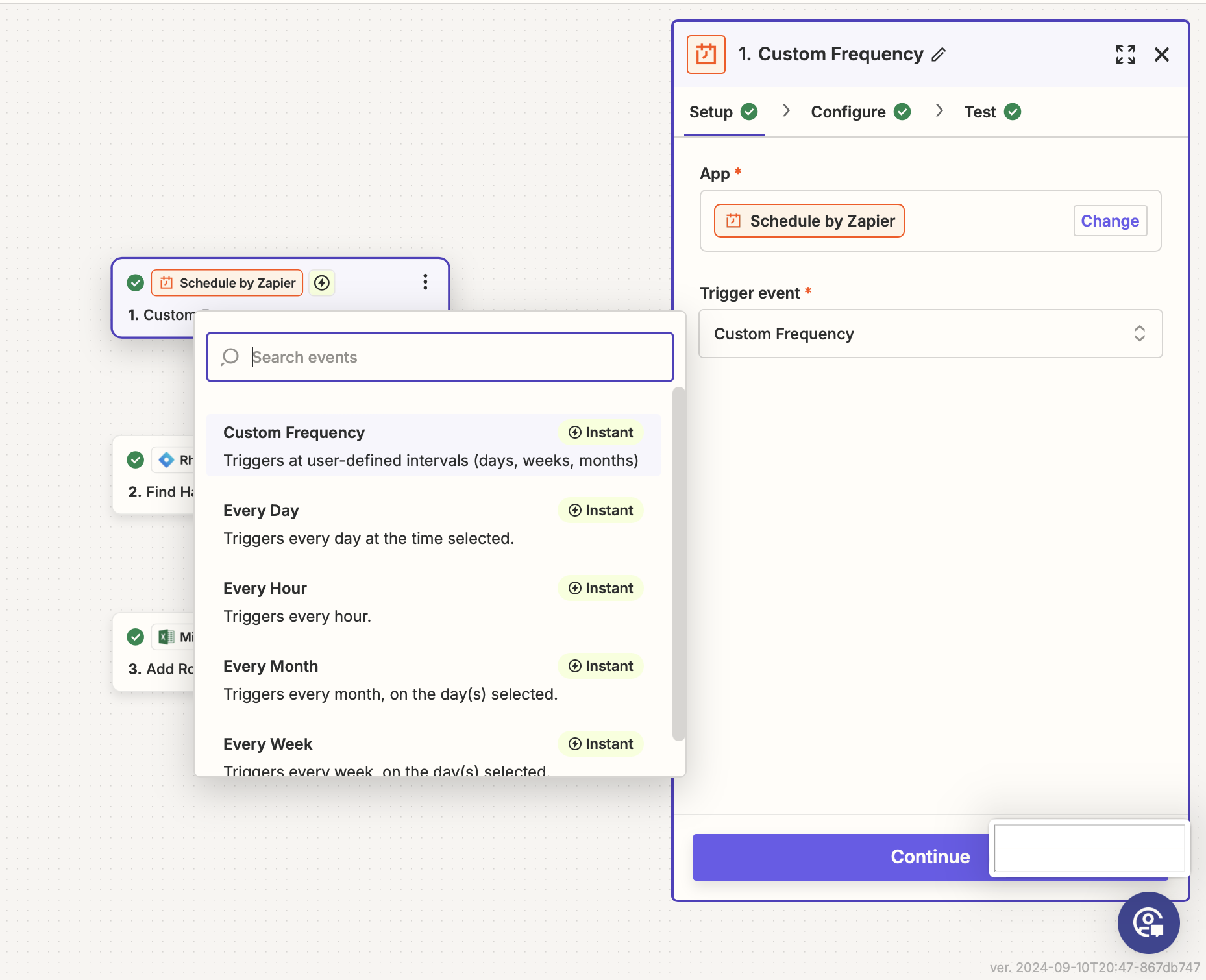This screenshot has width=1206, height=980.
Task: Click the green check on step 3 card
Action: (x=135, y=637)
